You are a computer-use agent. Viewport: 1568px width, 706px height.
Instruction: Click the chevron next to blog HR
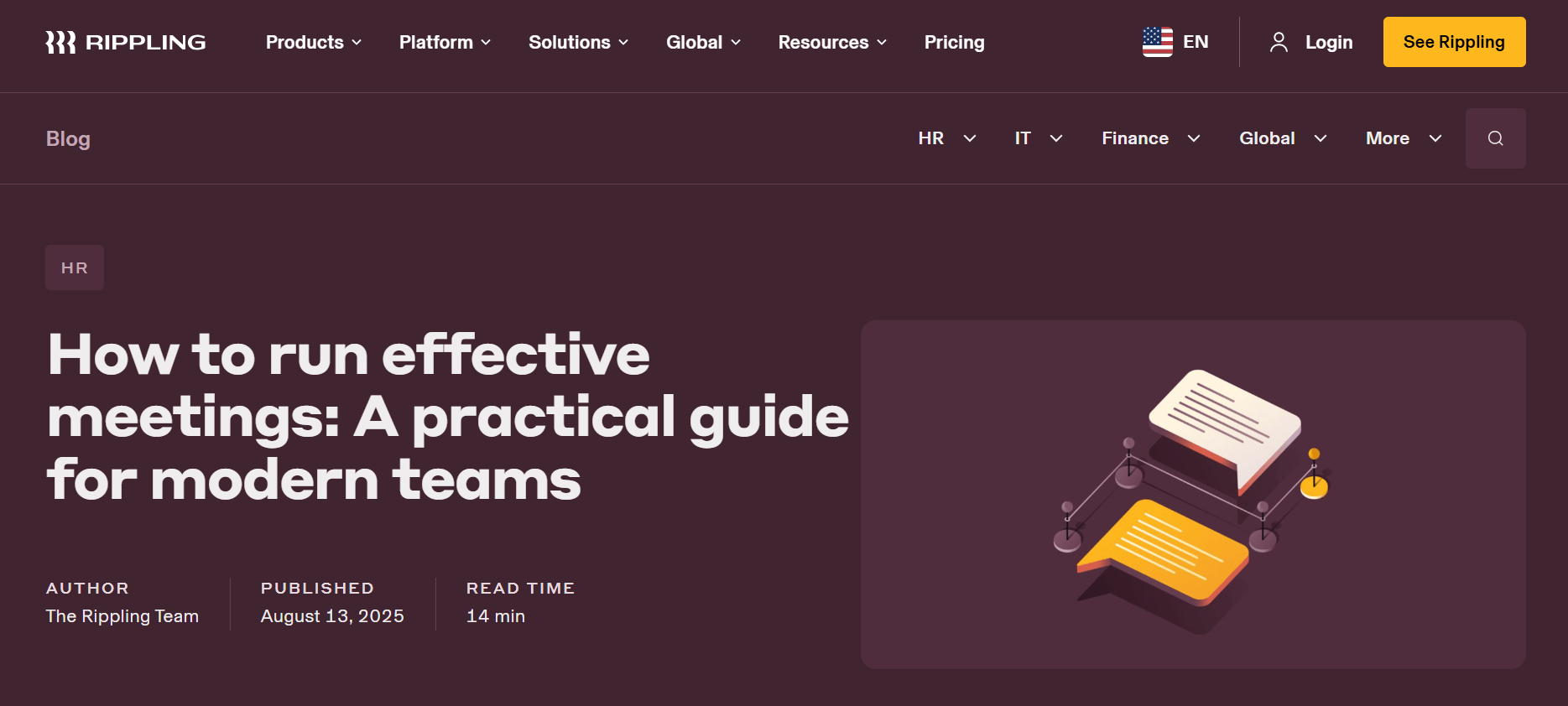(x=970, y=138)
